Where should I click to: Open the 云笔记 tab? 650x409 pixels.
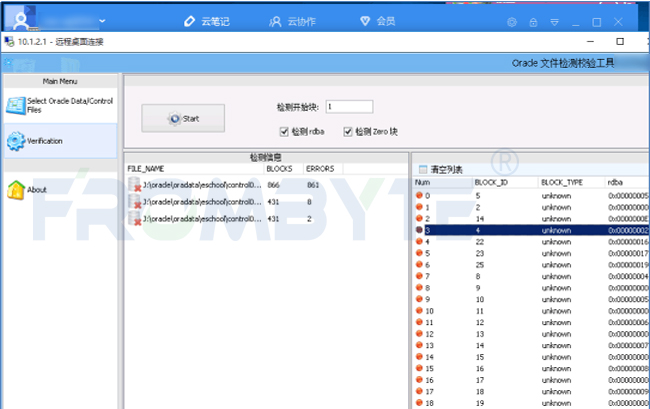click(207, 21)
